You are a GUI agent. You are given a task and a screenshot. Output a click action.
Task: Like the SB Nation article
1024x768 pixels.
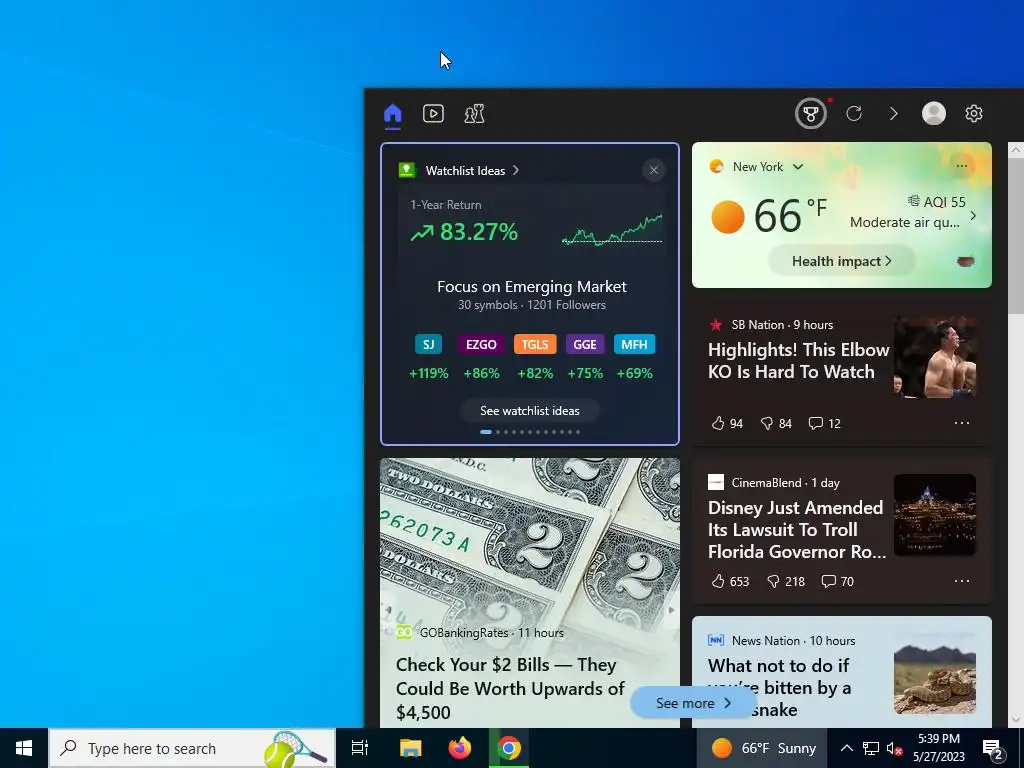tap(727, 423)
